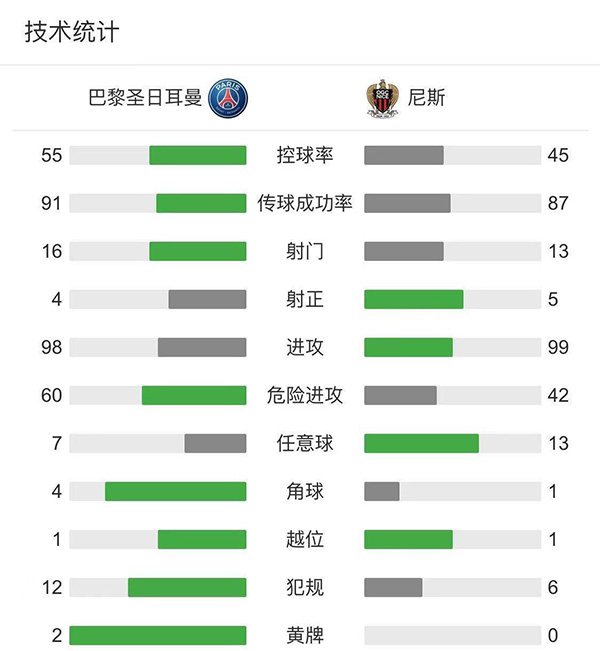This screenshot has width=600, height=651.
Task: Click the 技术统计 section heading
Action: click(72, 32)
